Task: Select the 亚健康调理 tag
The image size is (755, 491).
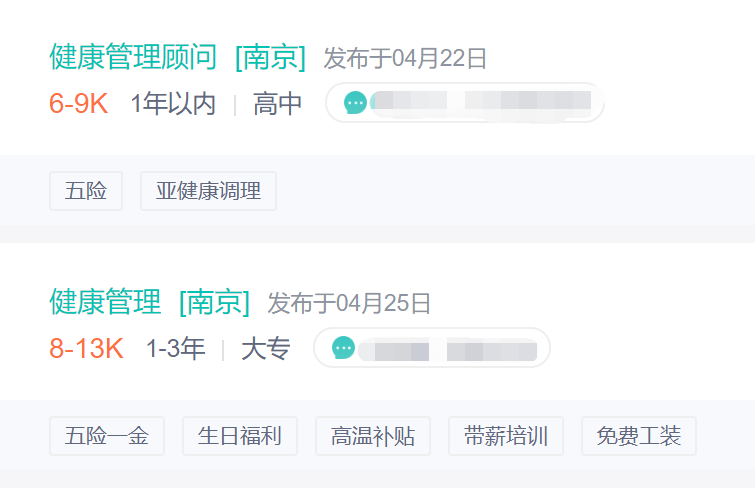Action: click(208, 191)
